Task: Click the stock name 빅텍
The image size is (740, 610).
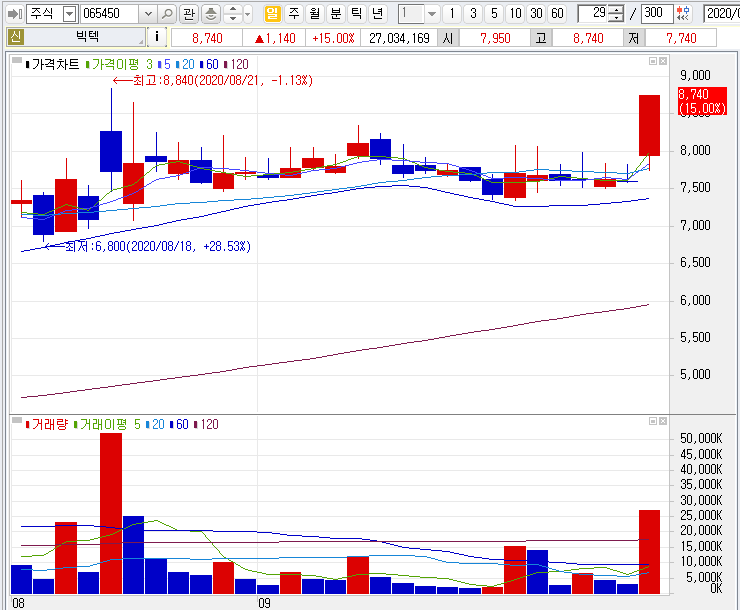Action: (88, 37)
